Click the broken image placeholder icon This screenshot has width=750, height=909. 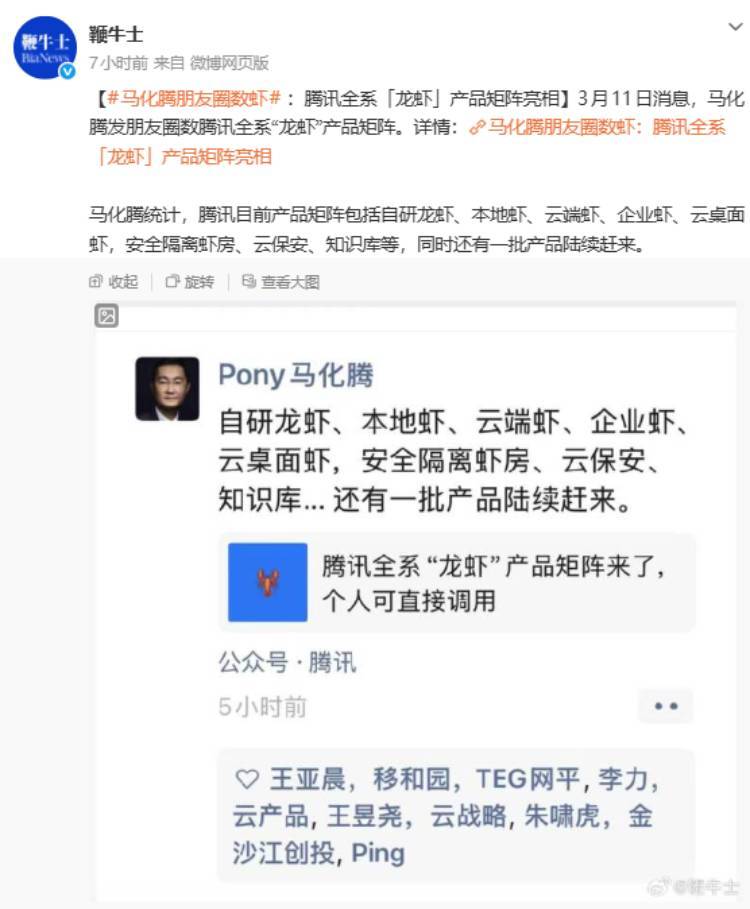click(107, 315)
